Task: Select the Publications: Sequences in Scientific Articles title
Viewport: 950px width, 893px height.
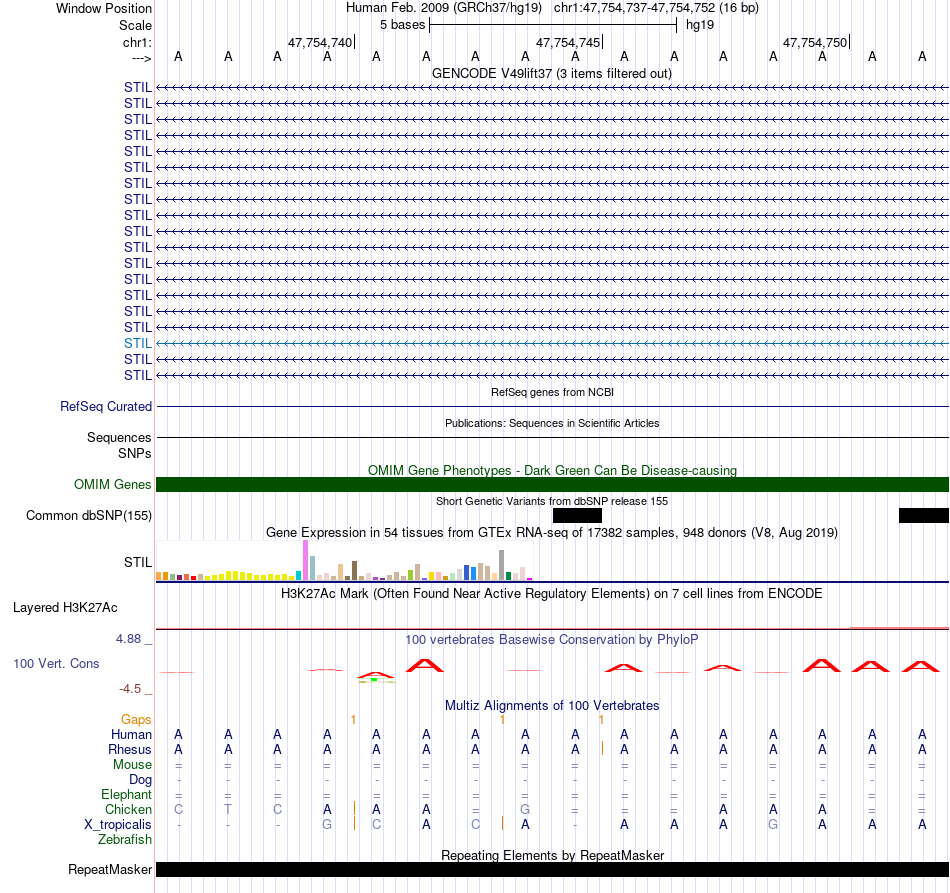Action: click(x=552, y=423)
